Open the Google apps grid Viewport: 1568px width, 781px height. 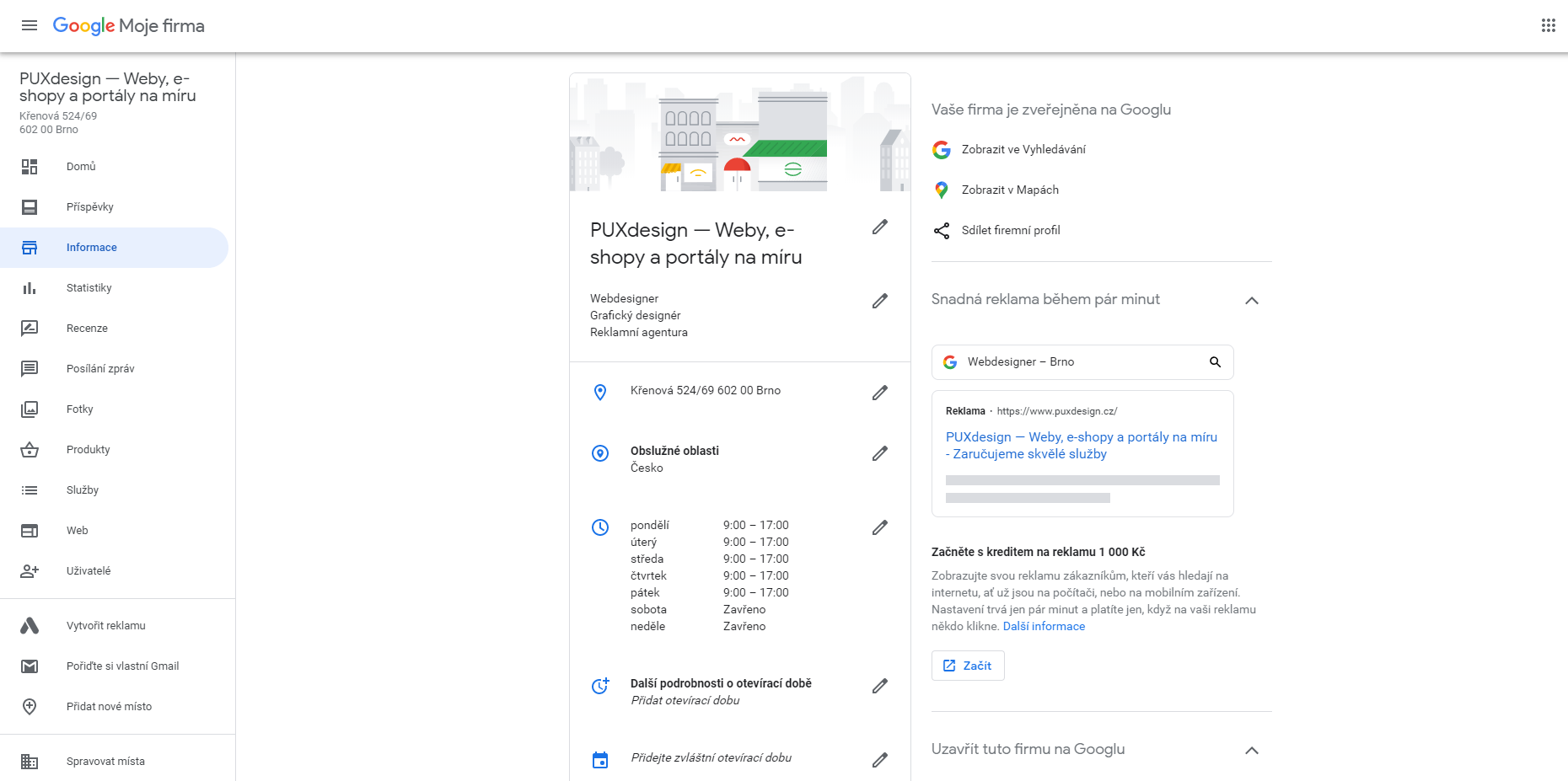pos(1548,25)
